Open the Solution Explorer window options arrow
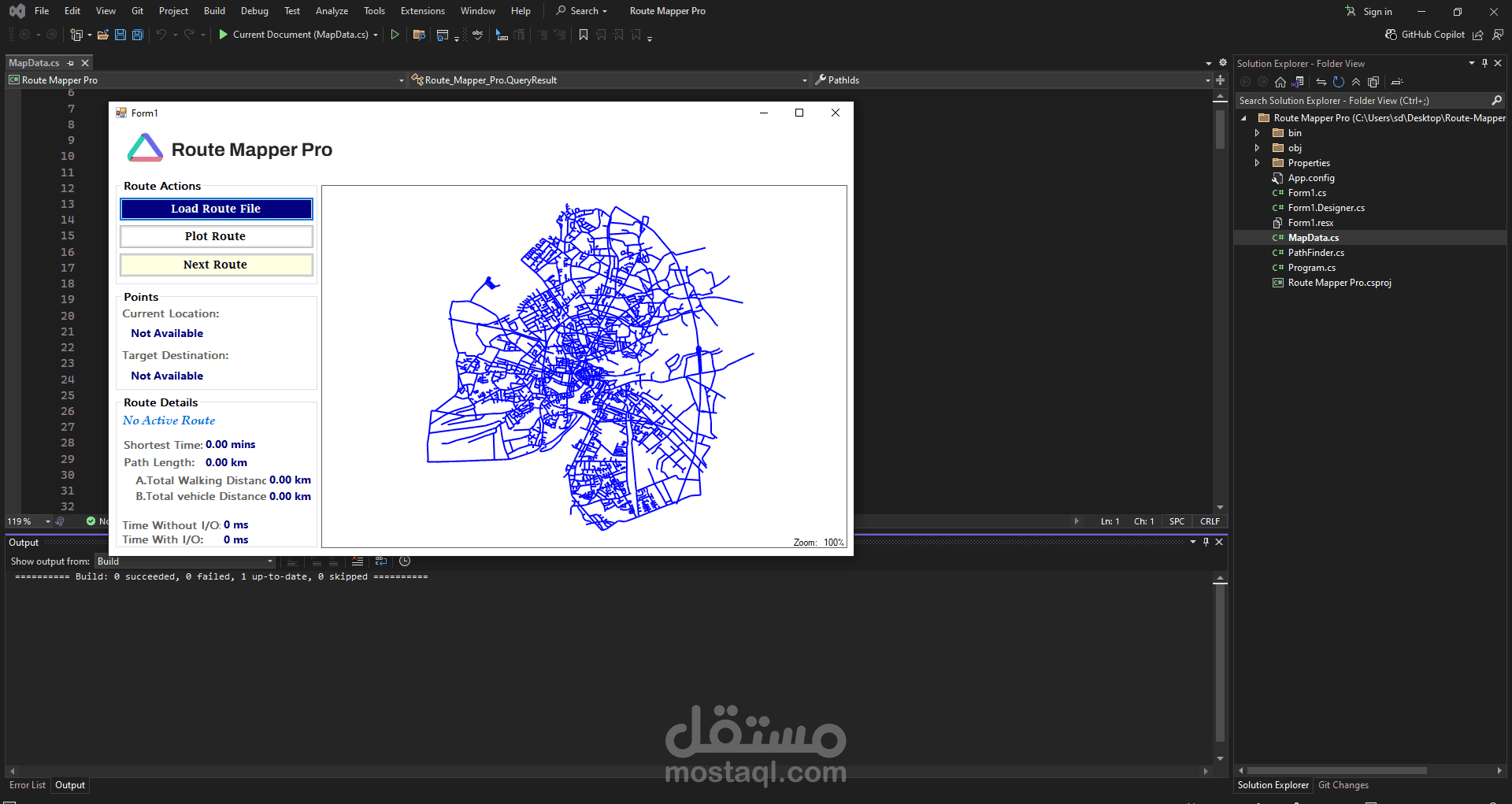1512x804 pixels. coord(1471,63)
